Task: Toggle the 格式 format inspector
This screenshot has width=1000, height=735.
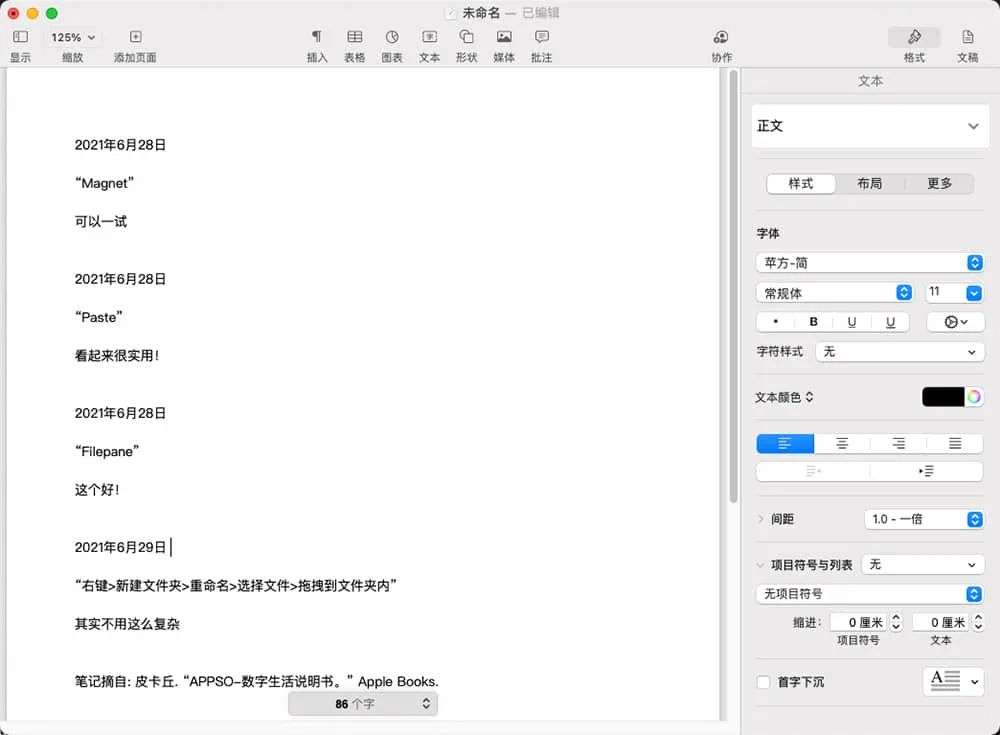Action: (x=914, y=37)
